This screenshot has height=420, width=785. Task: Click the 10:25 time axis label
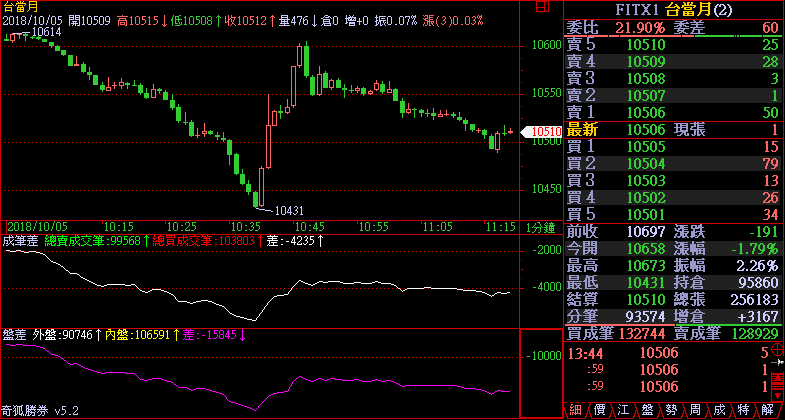pos(182,227)
